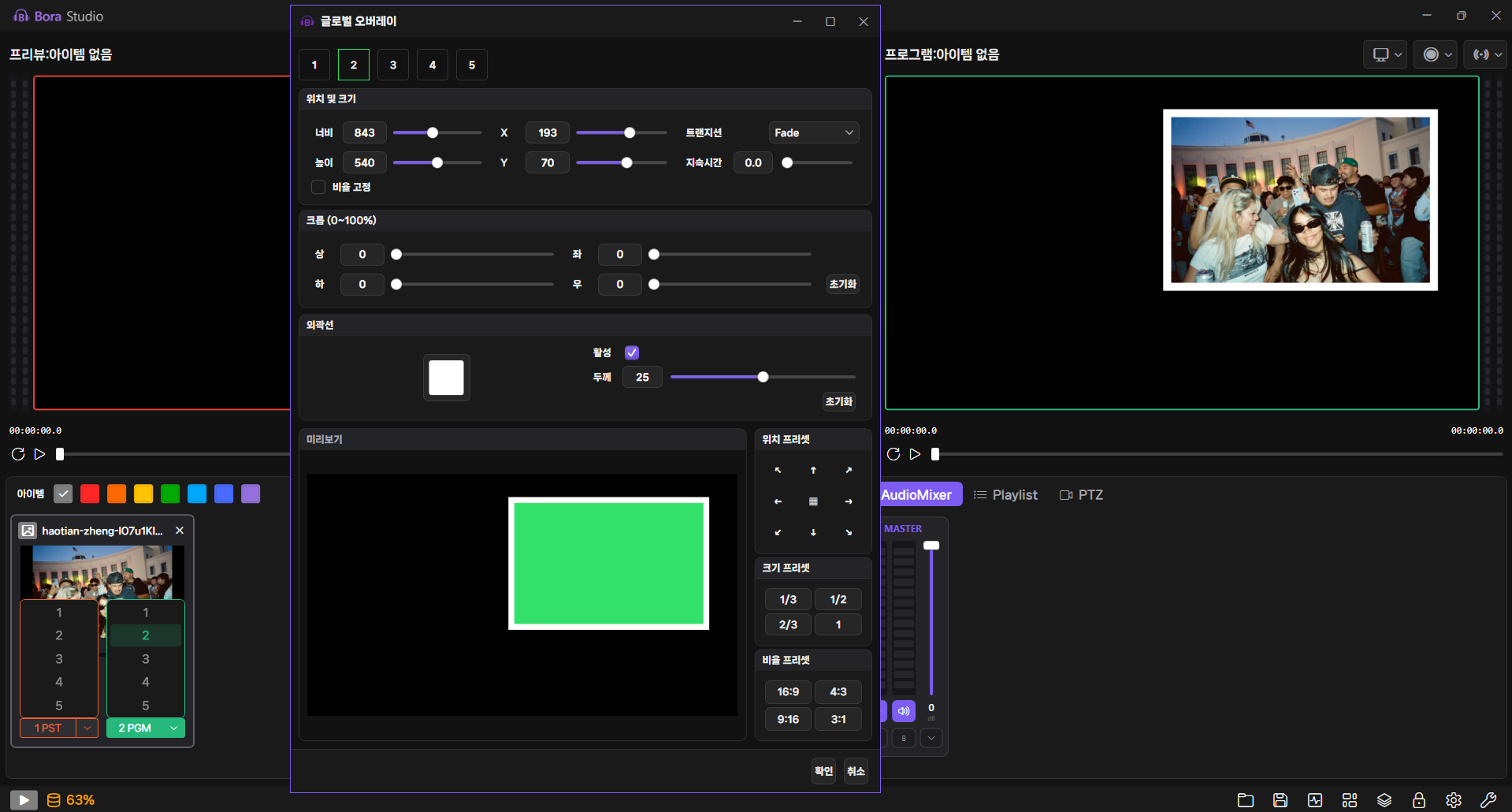Toggle the 비율 고정 checkbox
The height and width of the screenshot is (812, 1512).
coord(318,187)
